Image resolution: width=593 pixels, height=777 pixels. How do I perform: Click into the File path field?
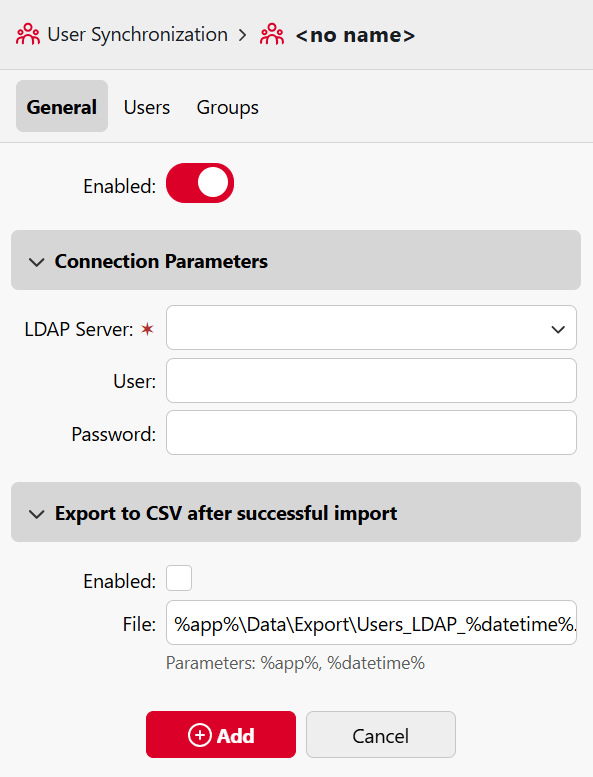coord(371,622)
